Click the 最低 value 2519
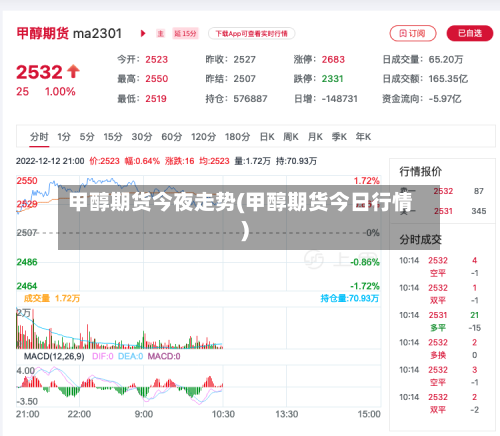The height and width of the screenshot is (436, 500). click(x=156, y=99)
